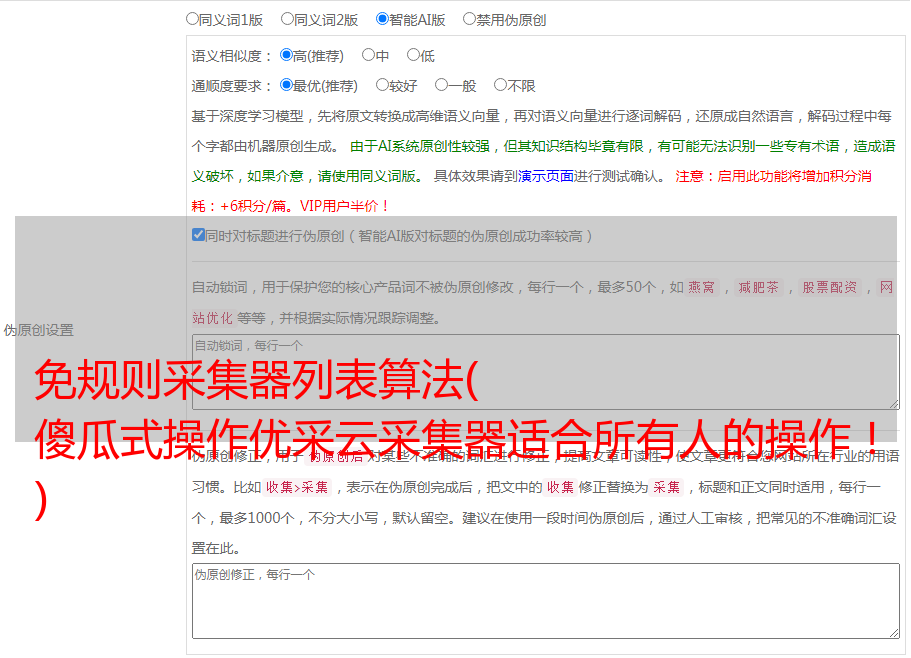Click the 股票配资 example keyword

coord(829,287)
